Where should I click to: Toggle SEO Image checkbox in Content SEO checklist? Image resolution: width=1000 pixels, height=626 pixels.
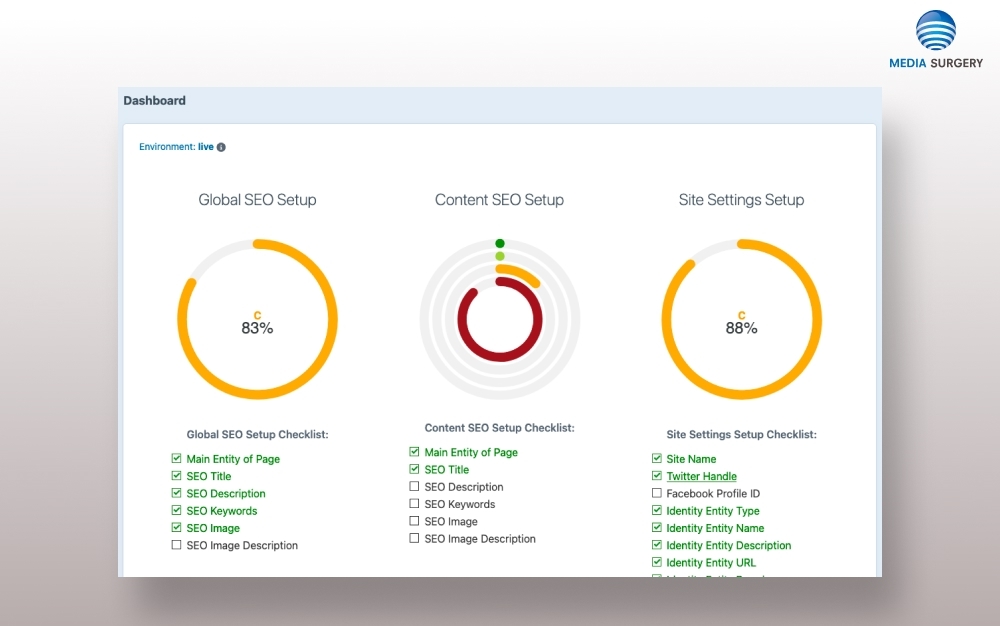point(415,521)
